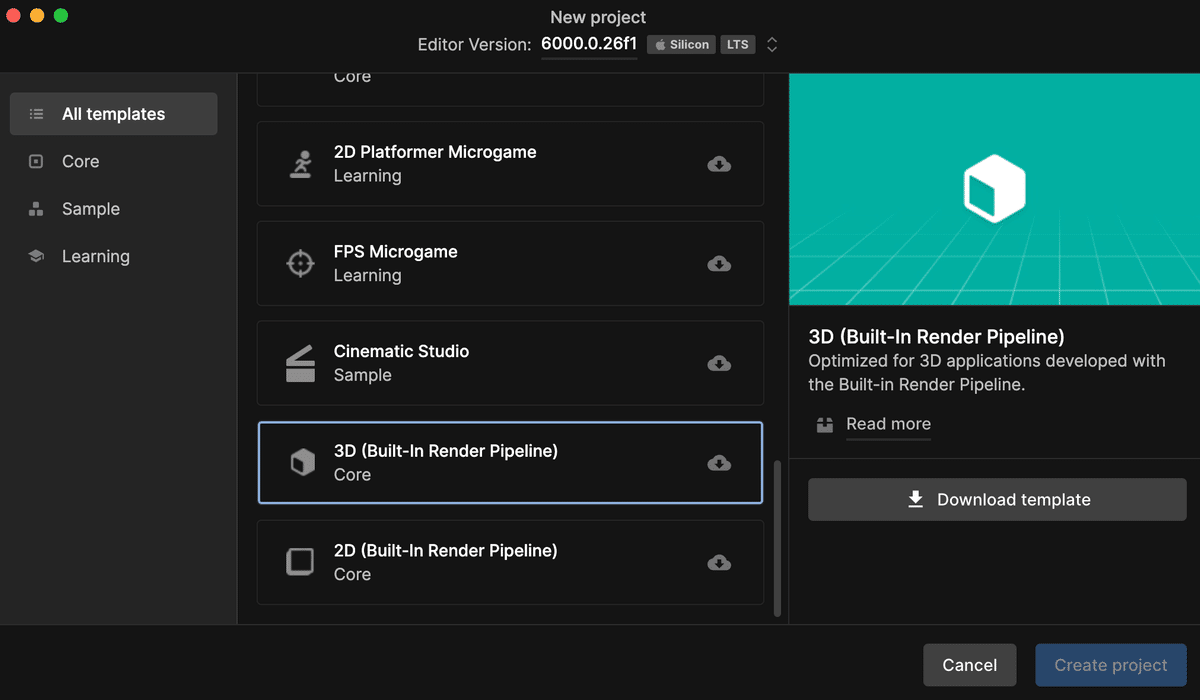
Task: Click the Learning graduation cap icon
Action: click(x=37, y=256)
